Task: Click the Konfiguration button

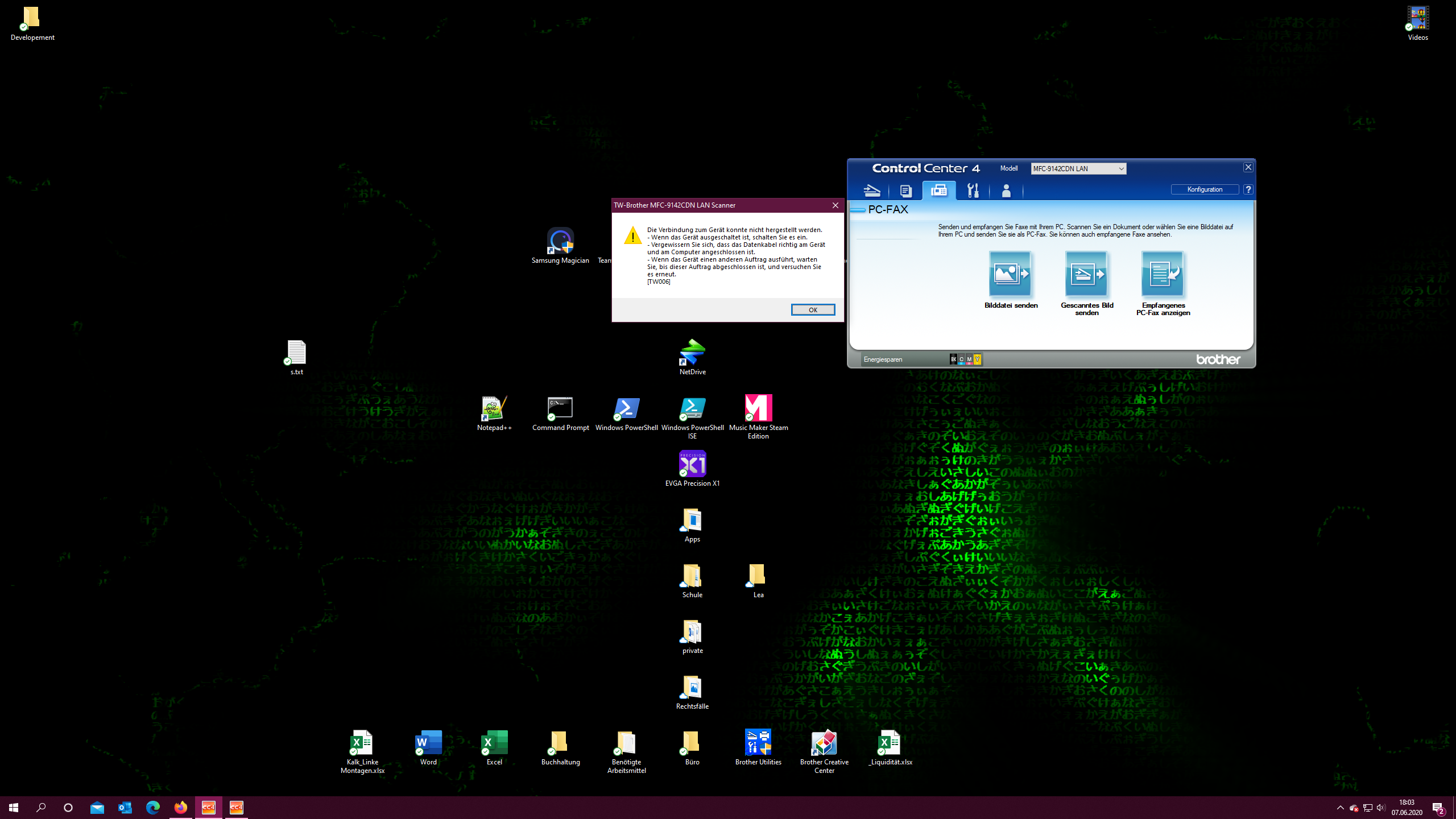Action: point(1205,189)
